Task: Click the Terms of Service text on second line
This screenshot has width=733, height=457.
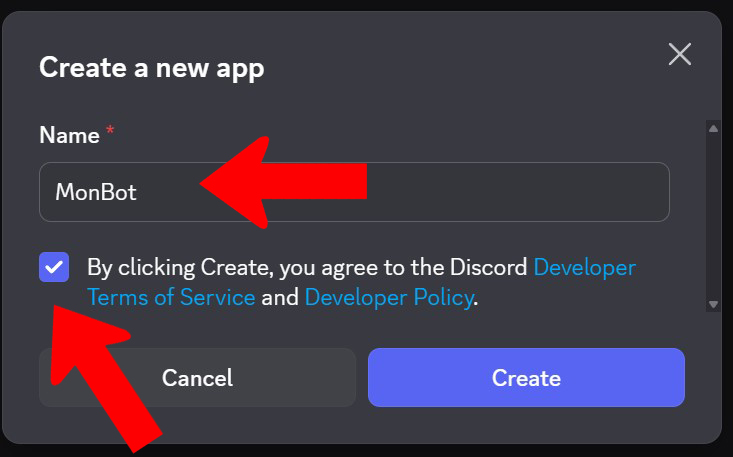Action: (171, 298)
